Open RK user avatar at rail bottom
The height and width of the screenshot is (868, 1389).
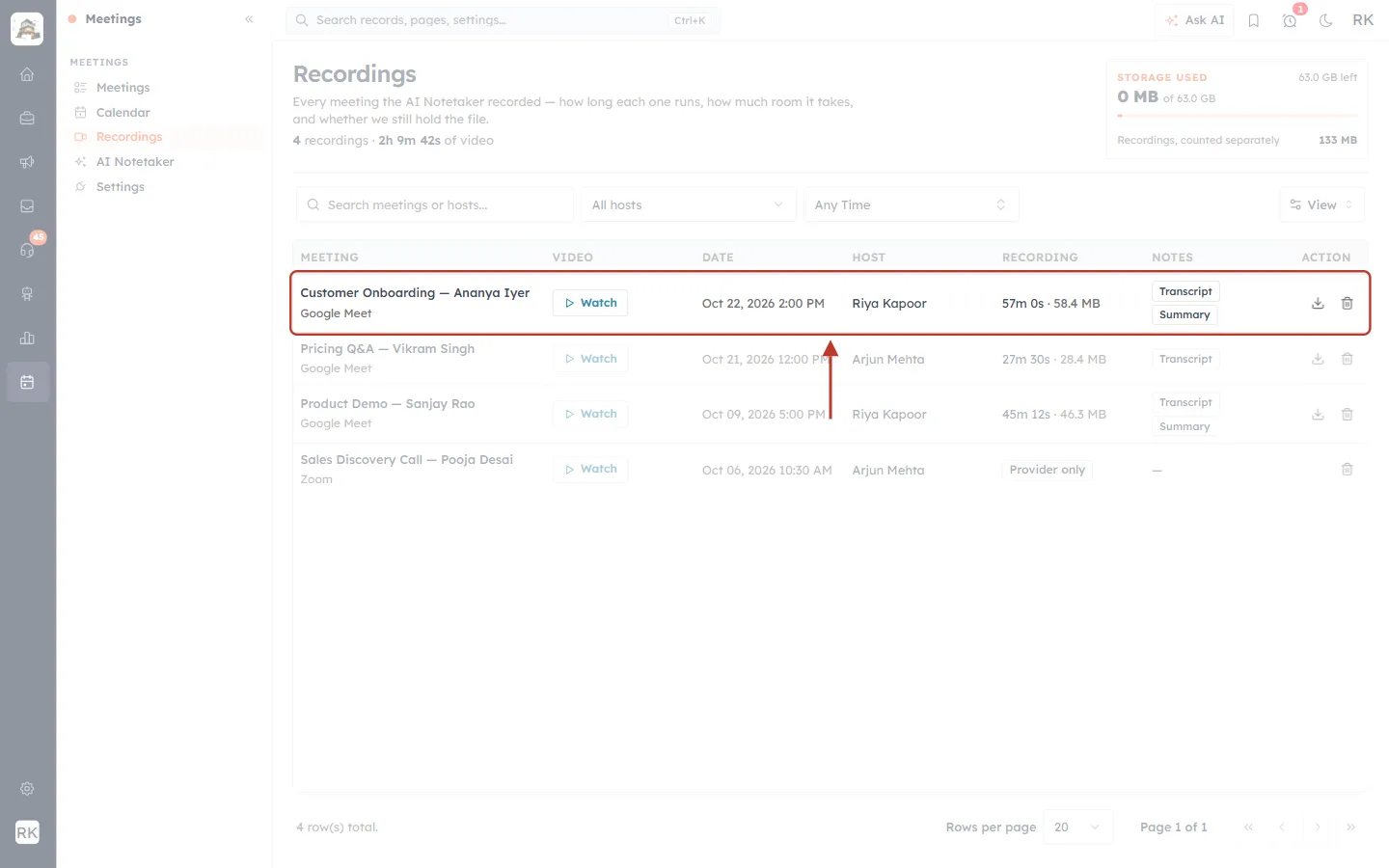27,832
